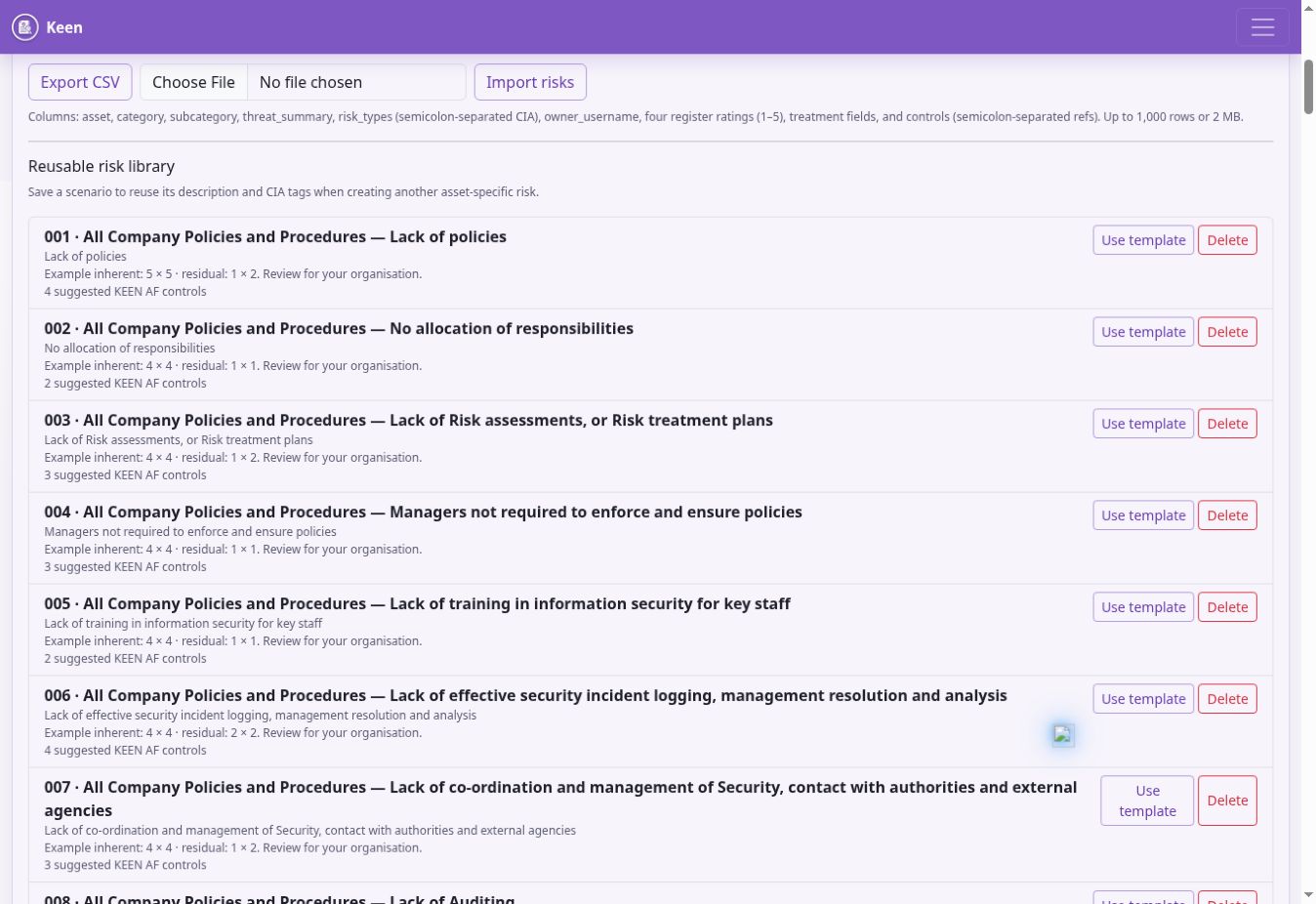Click the scrollbar down arrow
1316x904 pixels.
[x=1308, y=895]
